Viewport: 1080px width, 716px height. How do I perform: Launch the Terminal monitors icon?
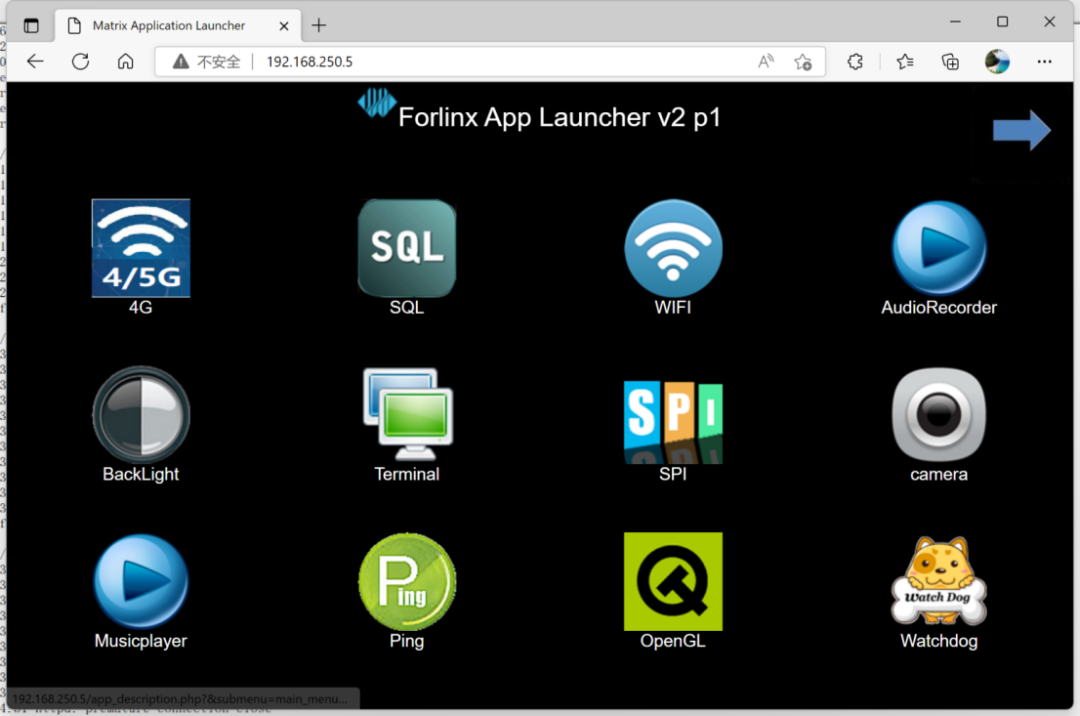tap(407, 414)
